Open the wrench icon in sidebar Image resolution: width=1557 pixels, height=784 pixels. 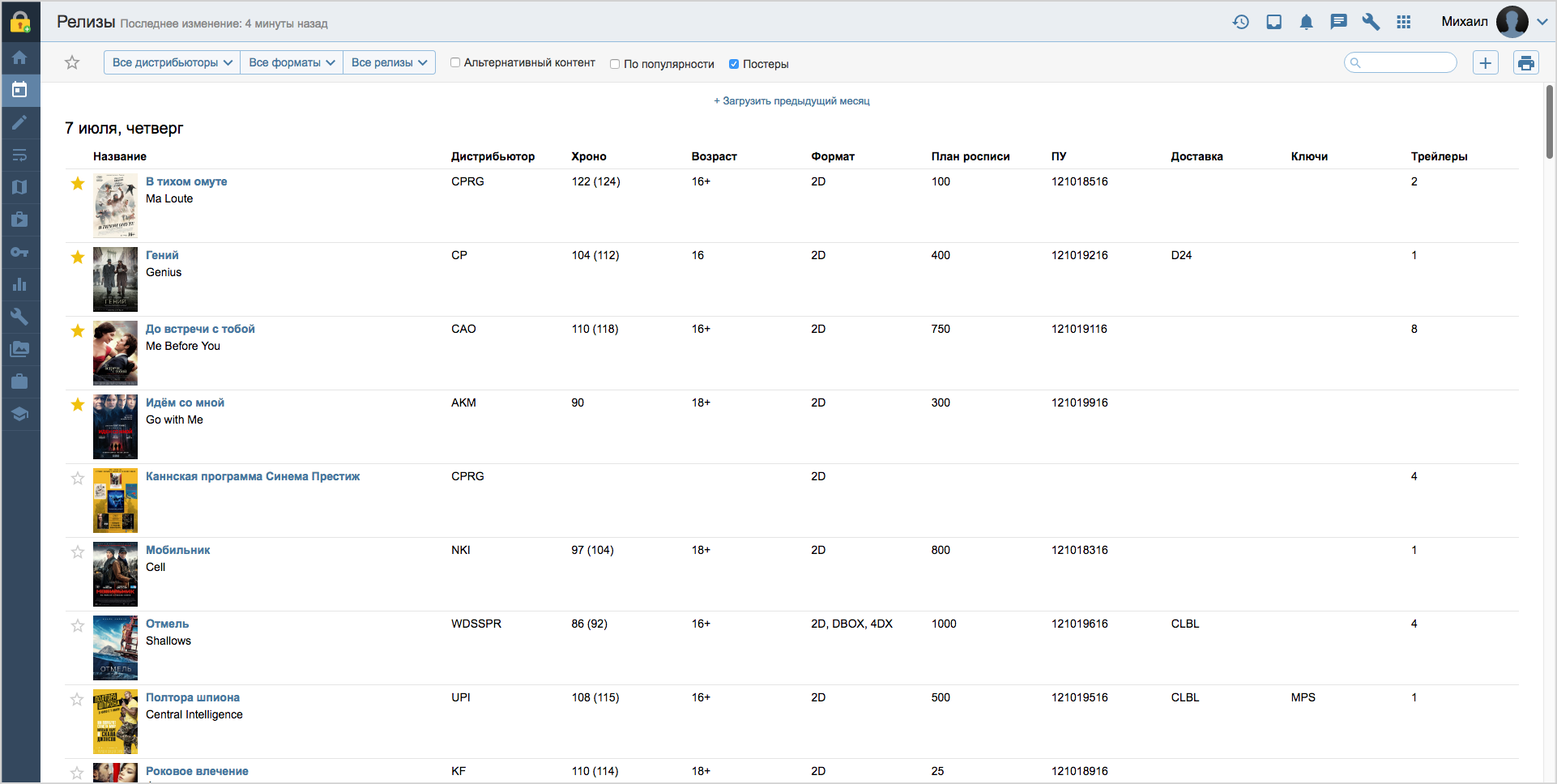tap(19, 317)
